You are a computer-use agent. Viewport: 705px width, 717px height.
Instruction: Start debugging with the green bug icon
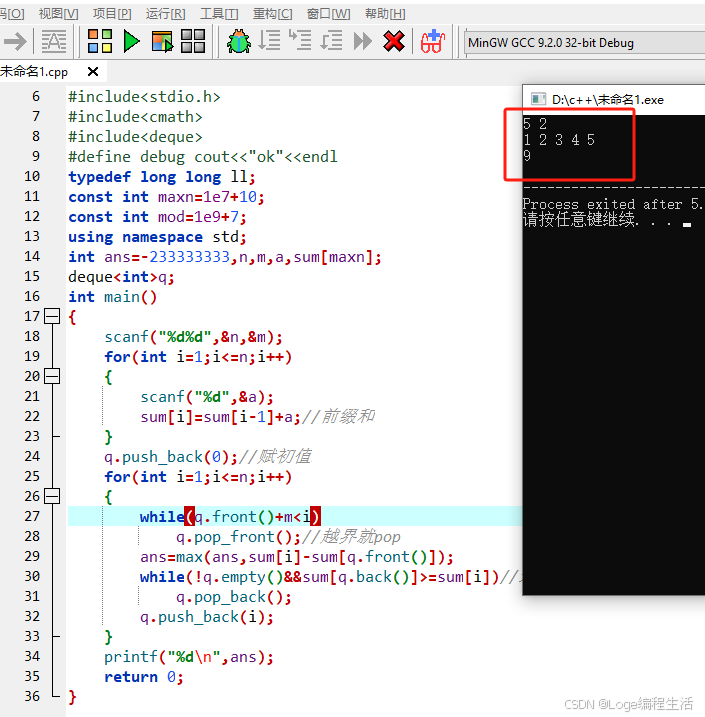click(x=239, y=42)
